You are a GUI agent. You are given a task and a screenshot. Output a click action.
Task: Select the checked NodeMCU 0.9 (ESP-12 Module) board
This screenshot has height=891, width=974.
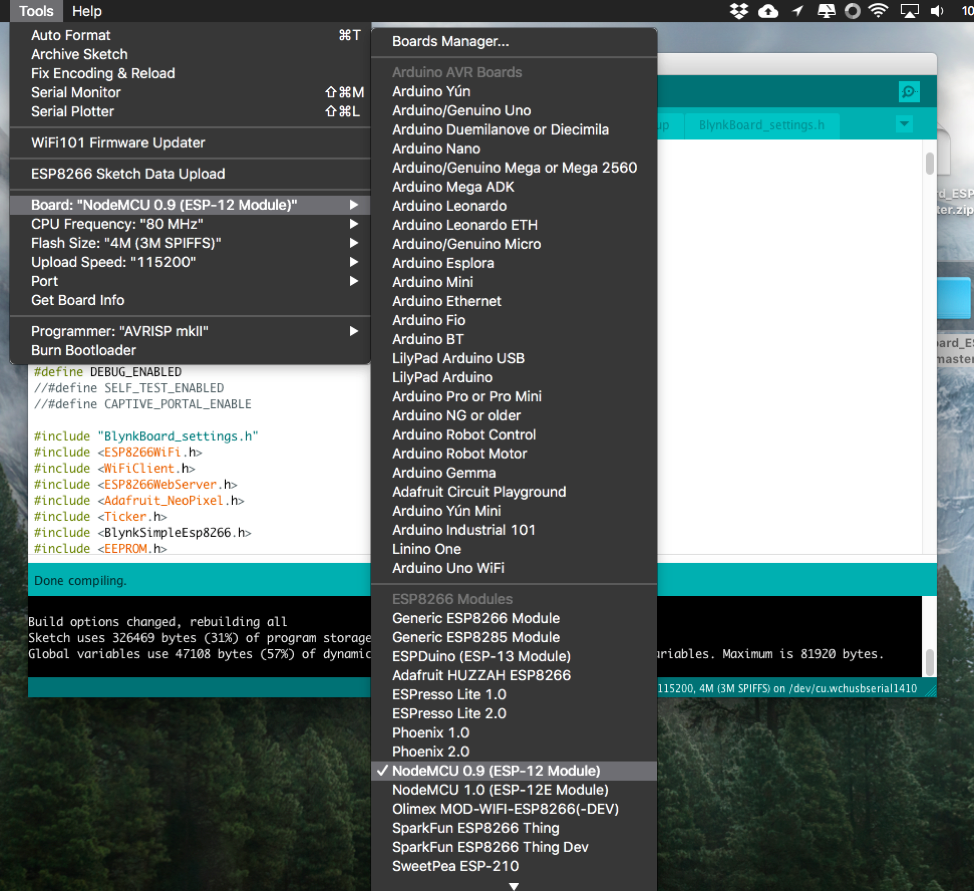tap(495, 771)
